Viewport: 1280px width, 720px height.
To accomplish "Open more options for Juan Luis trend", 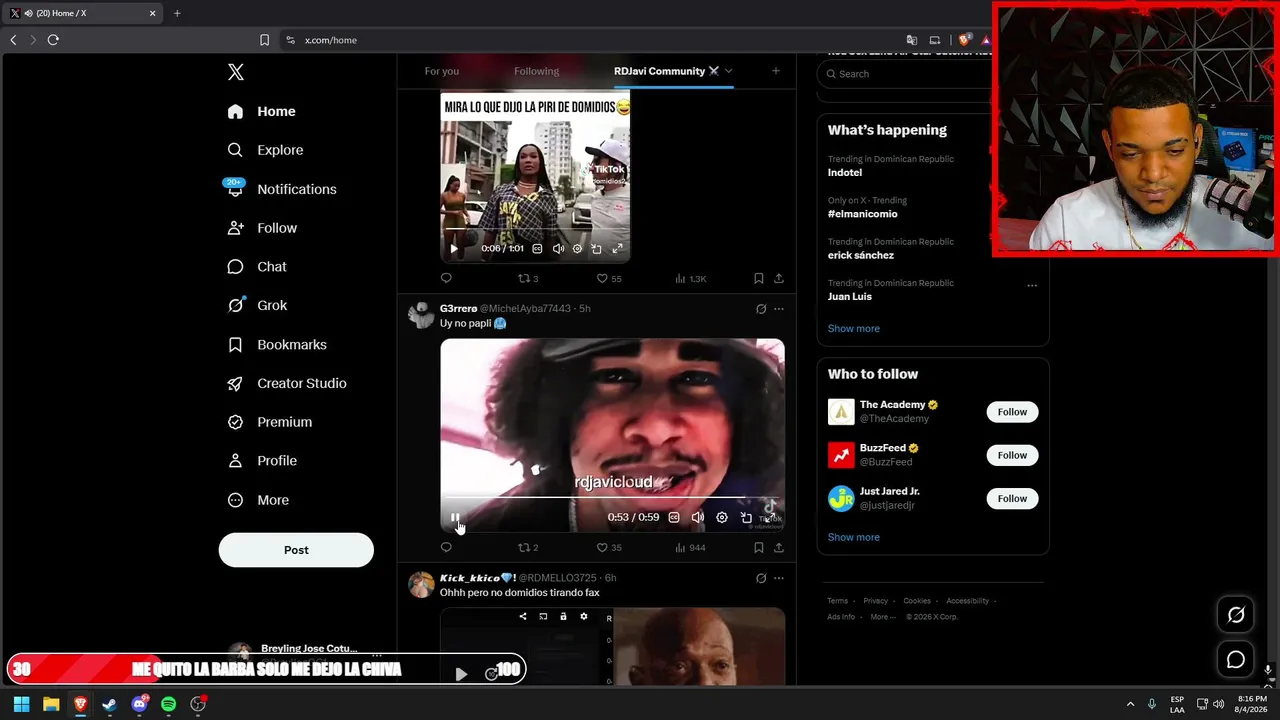I will click(x=1032, y=285).
